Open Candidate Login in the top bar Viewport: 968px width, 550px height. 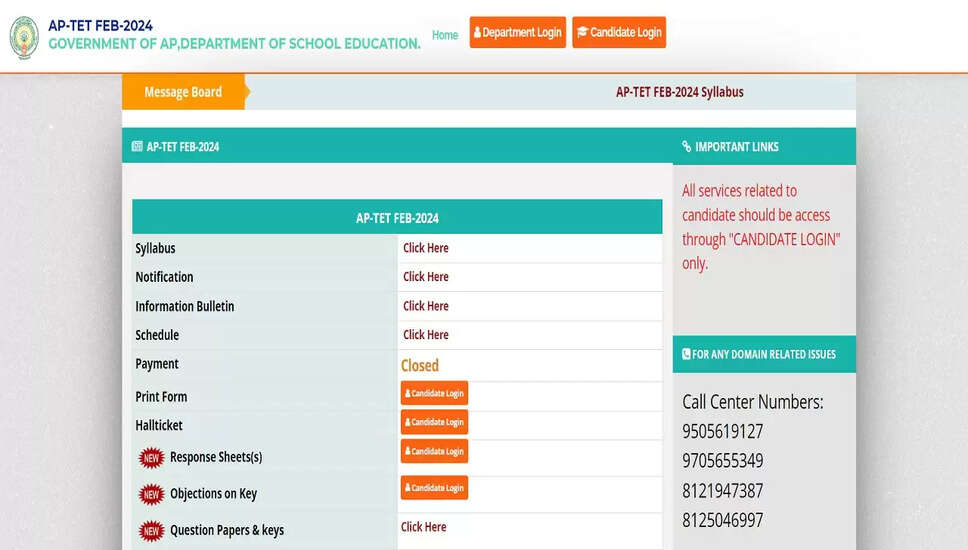click(619, 32)
